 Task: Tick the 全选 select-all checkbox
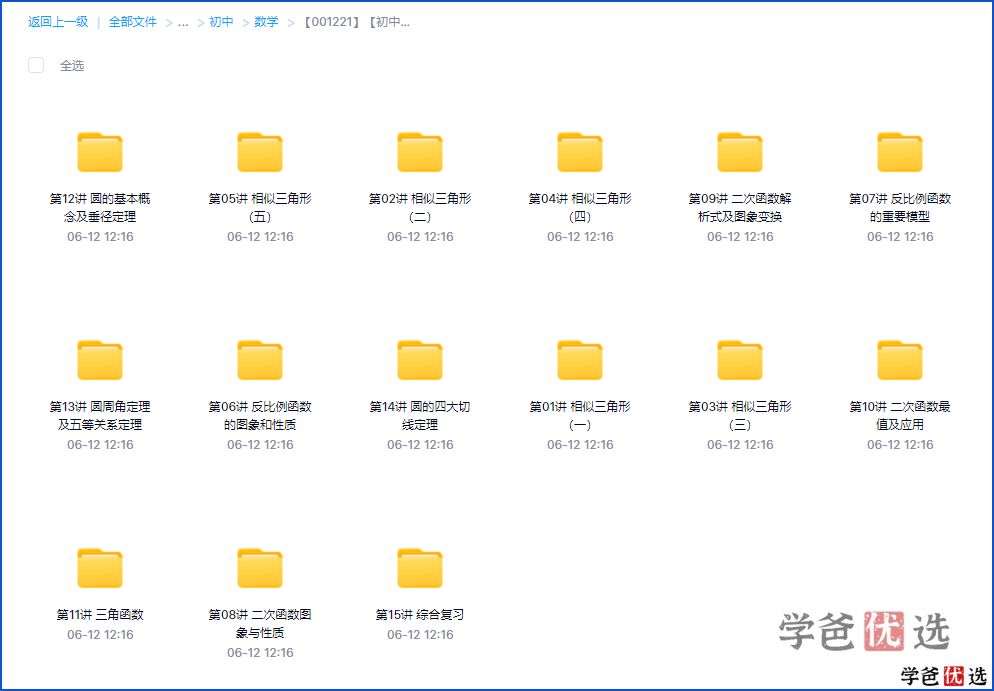[36, 65]
